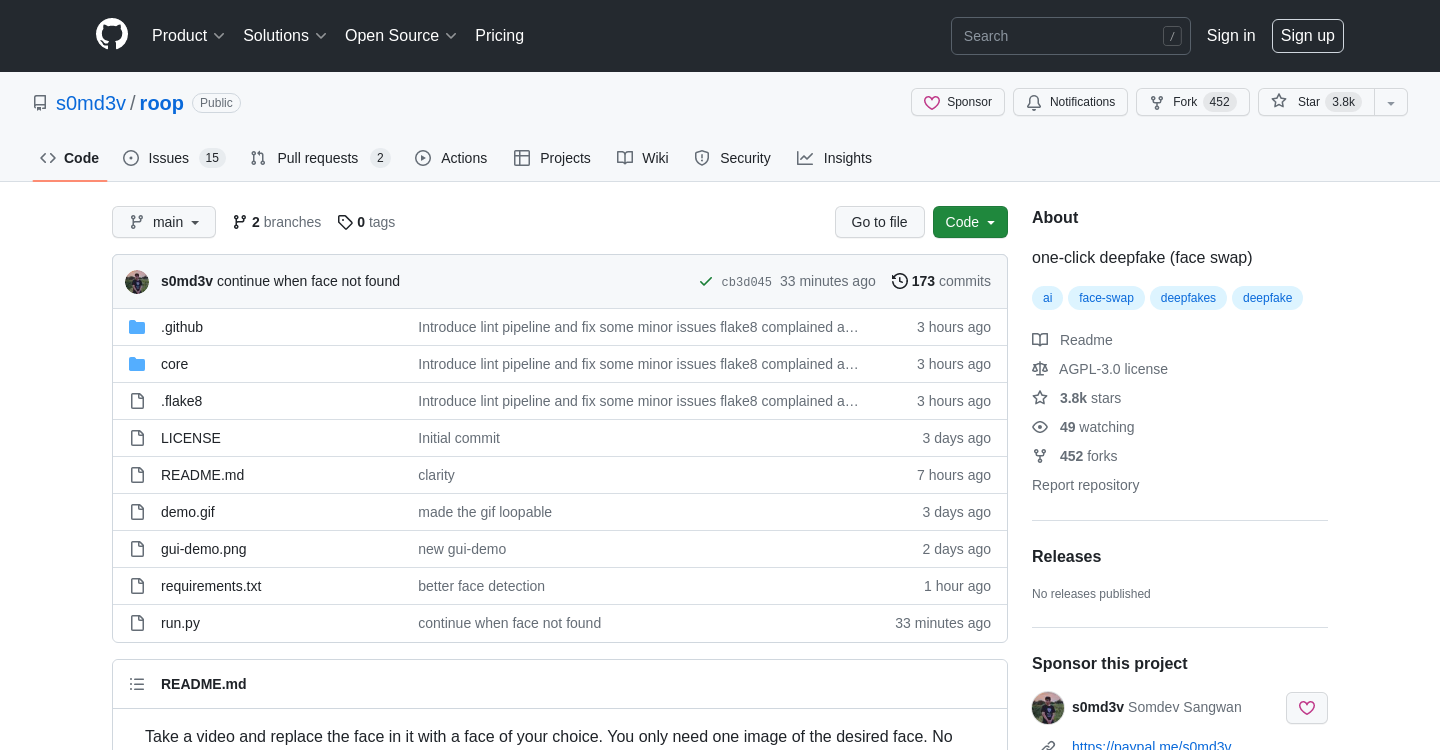
Task: Switch to the Code tab
Action: [70, 158]
